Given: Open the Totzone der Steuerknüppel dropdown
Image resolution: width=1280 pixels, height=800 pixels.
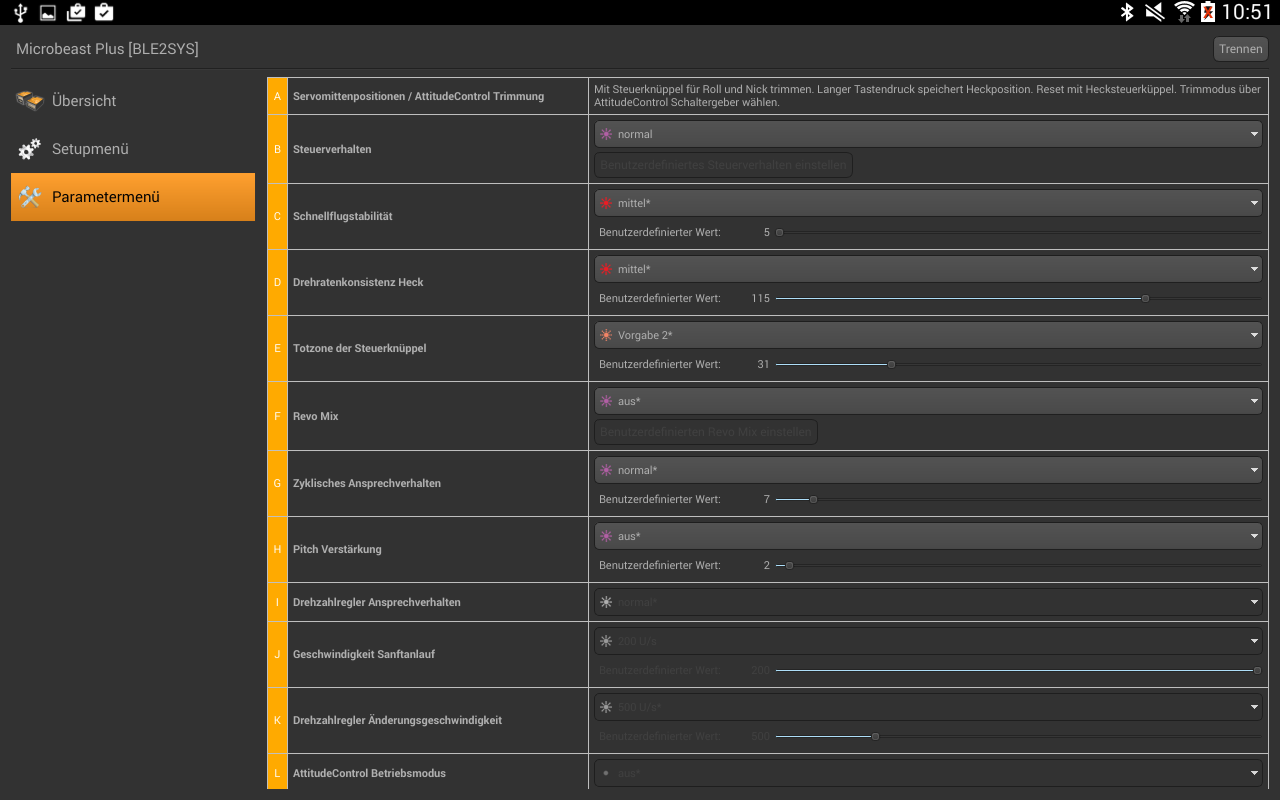Looking at the screenshot, I should [x=928, y=335].
